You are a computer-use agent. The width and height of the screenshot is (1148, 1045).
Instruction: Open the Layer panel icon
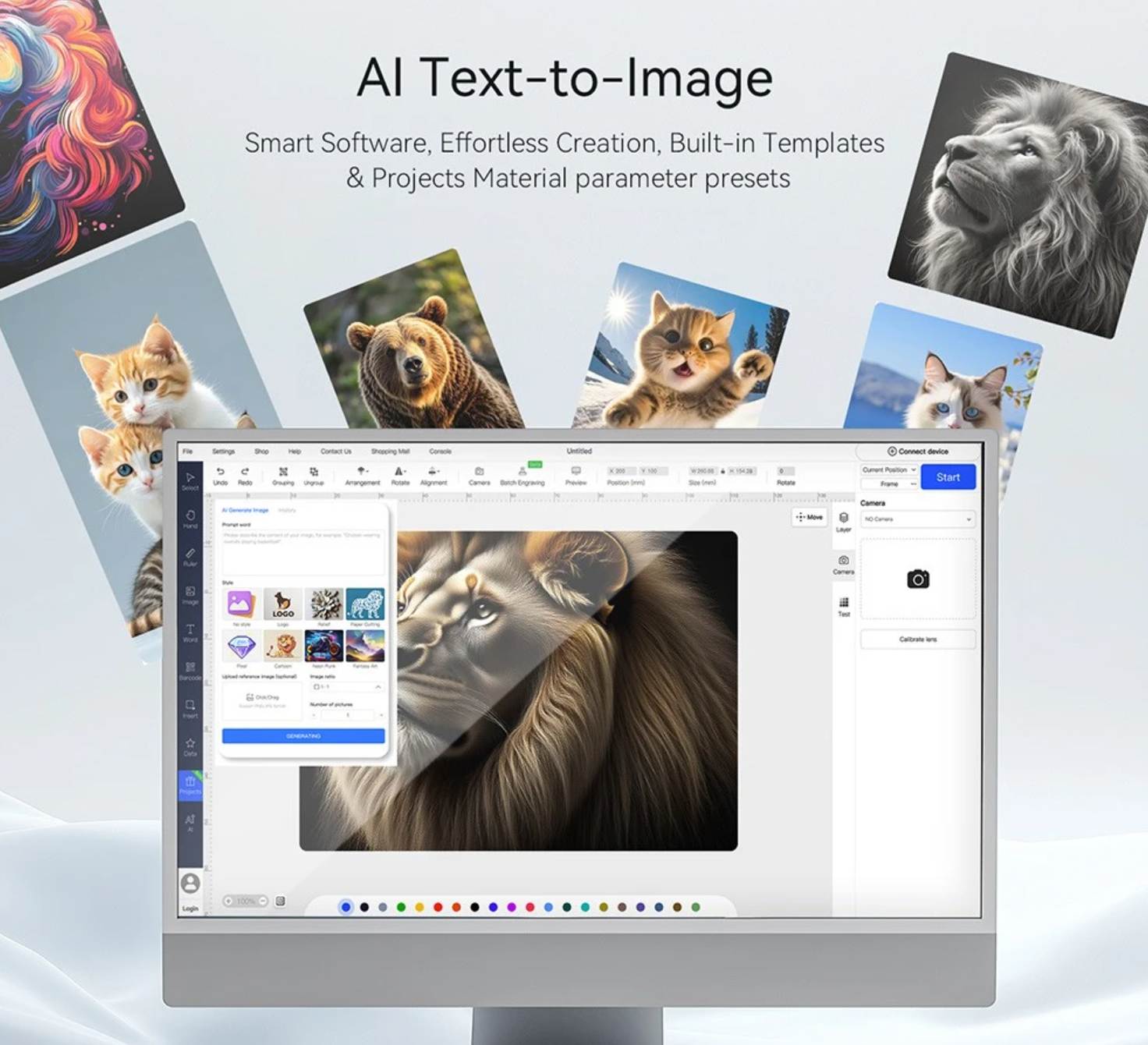[843, 520]
